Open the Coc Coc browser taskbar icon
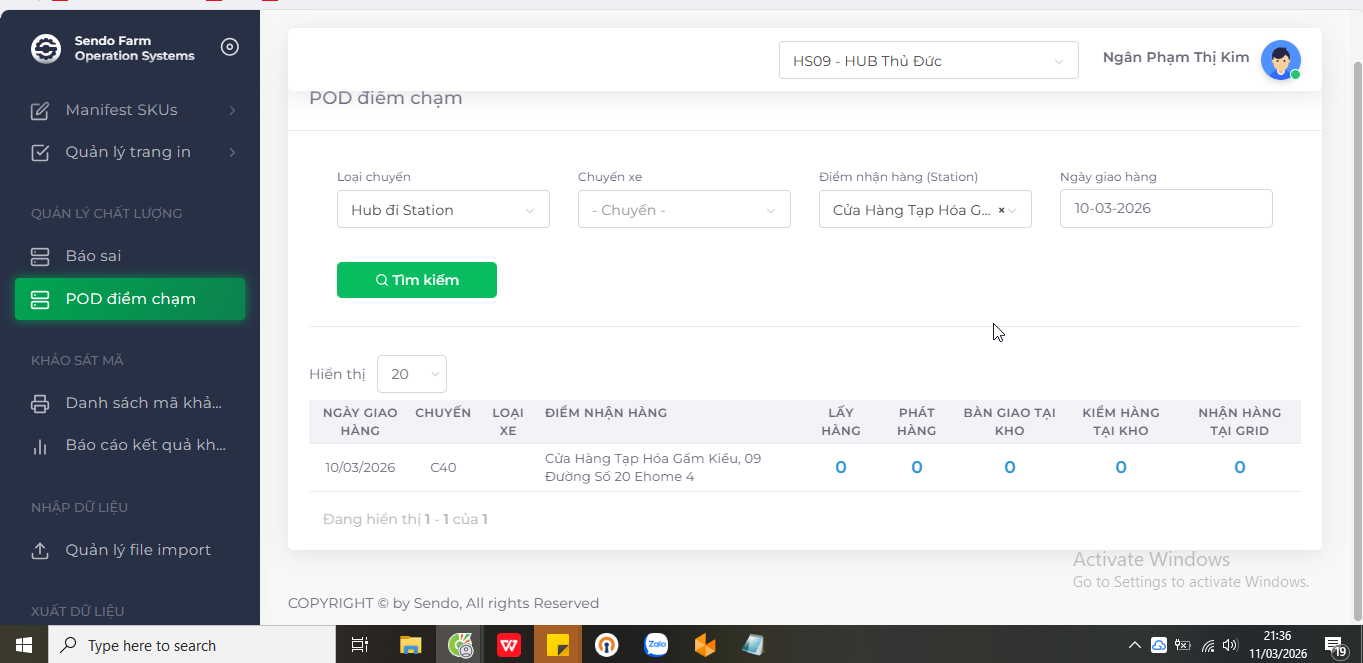 (x=460, y=645)
